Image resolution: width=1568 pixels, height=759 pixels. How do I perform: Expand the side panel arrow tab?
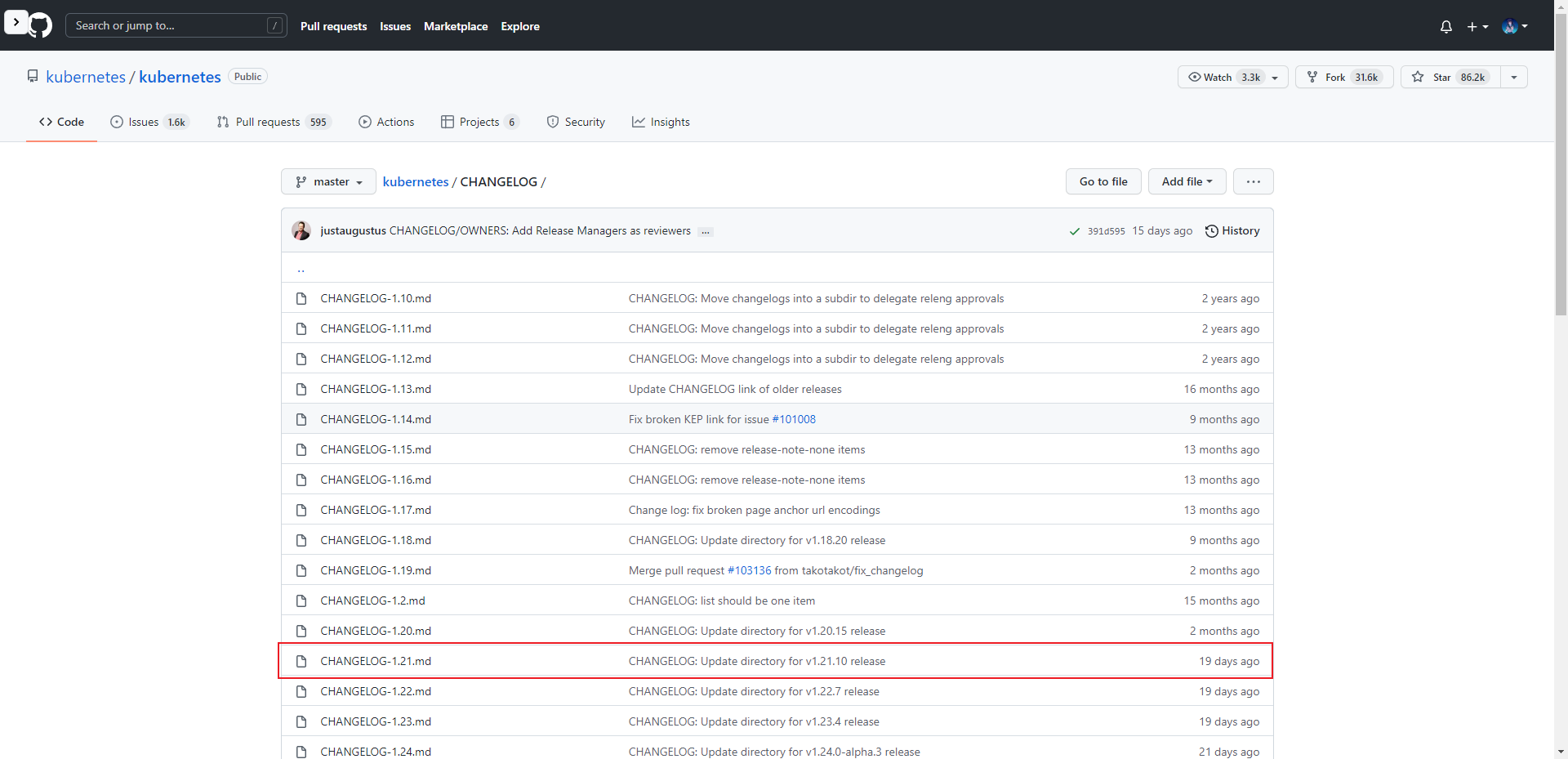[16, 22]
